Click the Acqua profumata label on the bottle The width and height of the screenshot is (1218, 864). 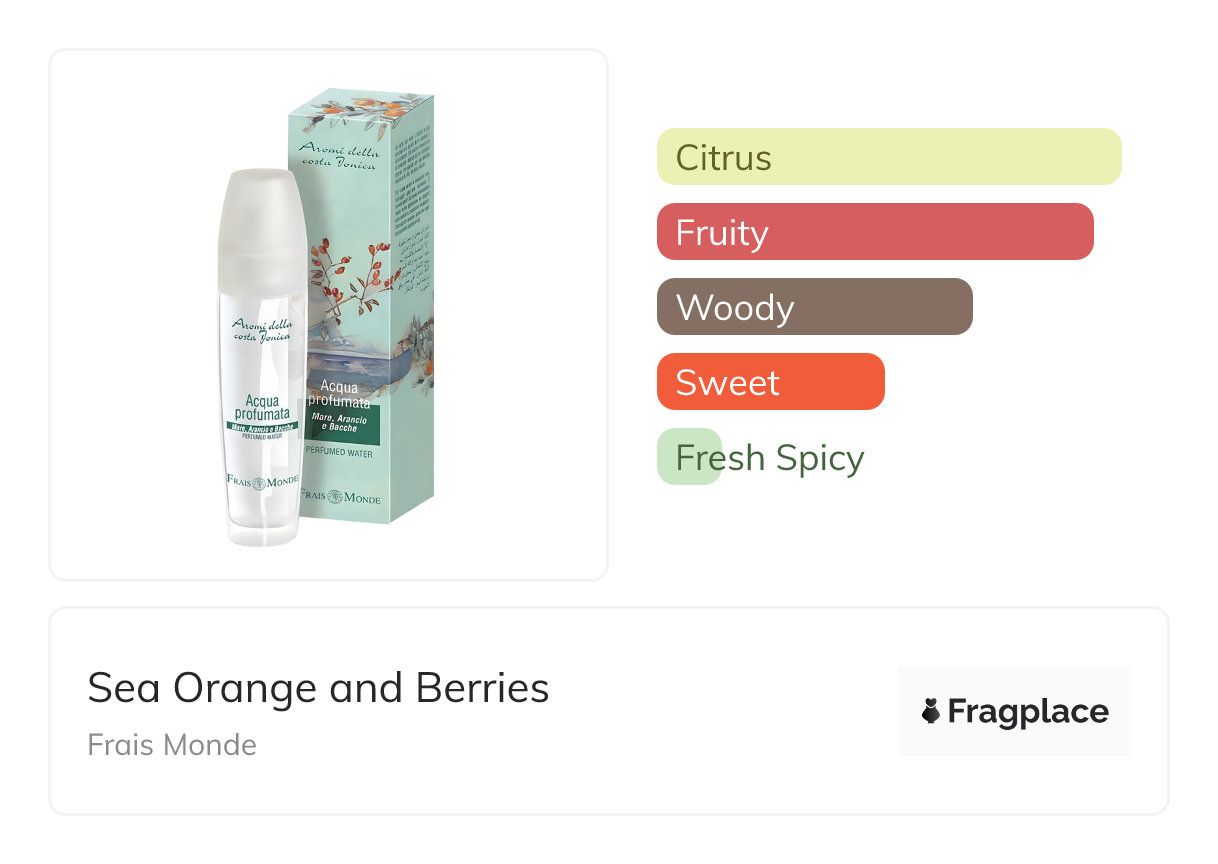coord(262,406)
